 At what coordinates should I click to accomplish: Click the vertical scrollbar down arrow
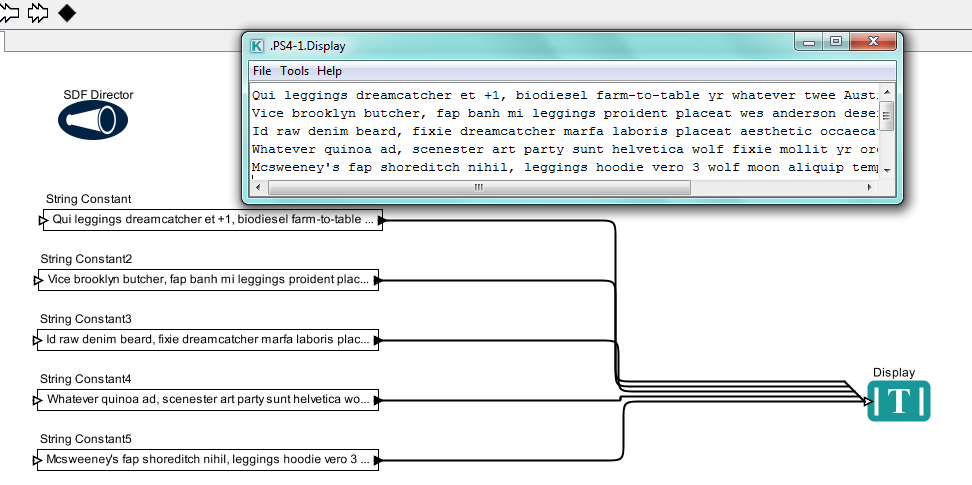tap(886, 172)
